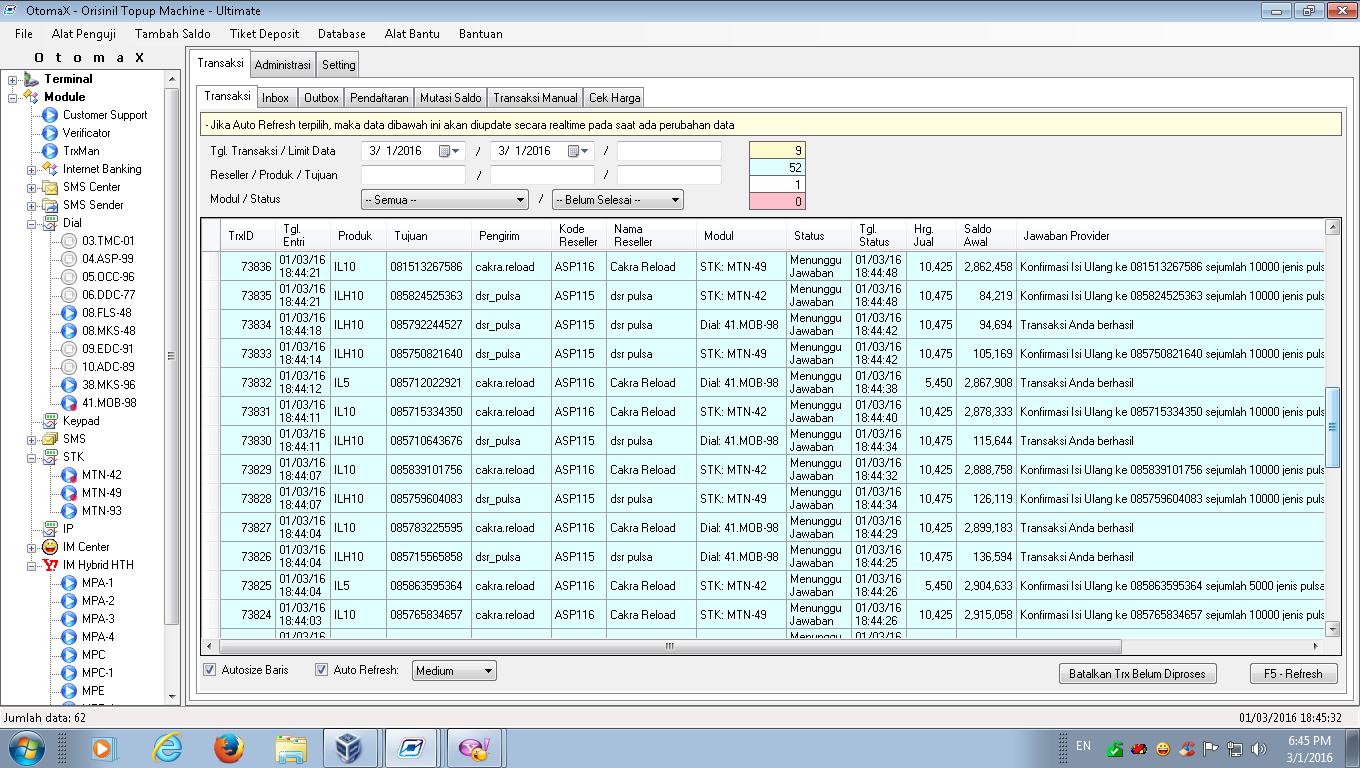1360x768 pixels.
Task: Switch to the Administrasi tab
Action: click(282, 62)
